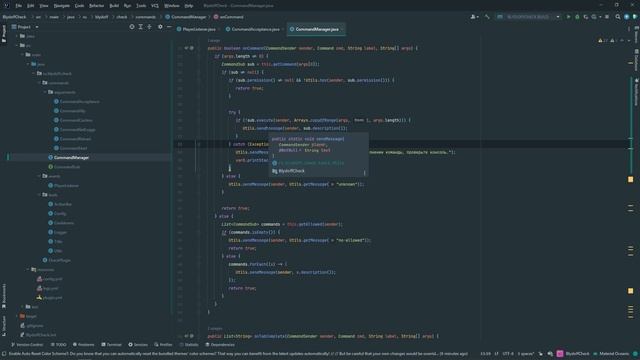
Task: Click the build hammer icon
Action: point(487,17)
